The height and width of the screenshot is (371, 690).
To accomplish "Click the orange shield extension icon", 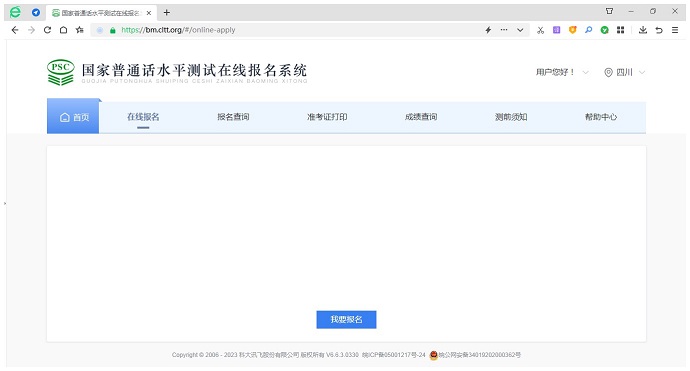I will [573, 30].
